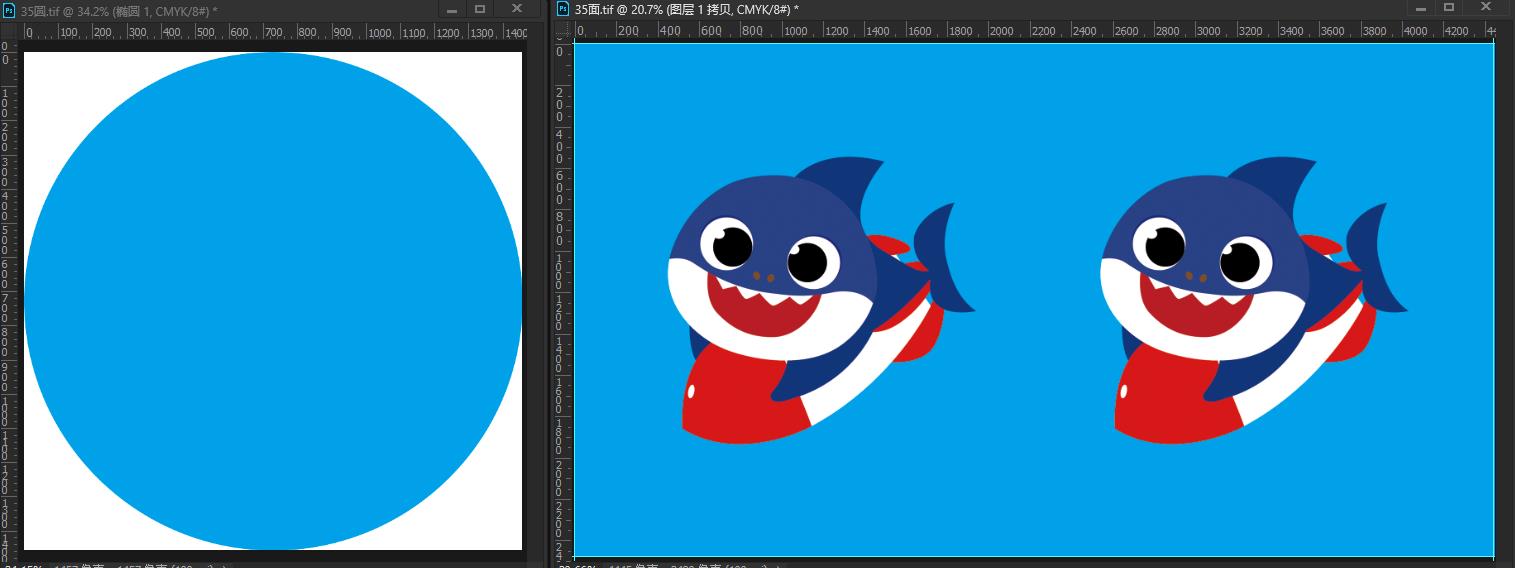Click the vertical ruler of 35面.tif window

(564, 298)
